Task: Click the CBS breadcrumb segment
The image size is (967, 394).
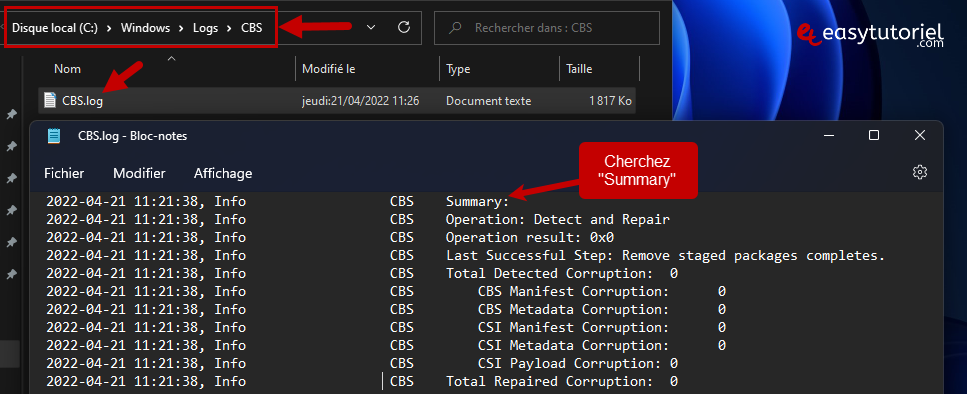Action: 252,28
